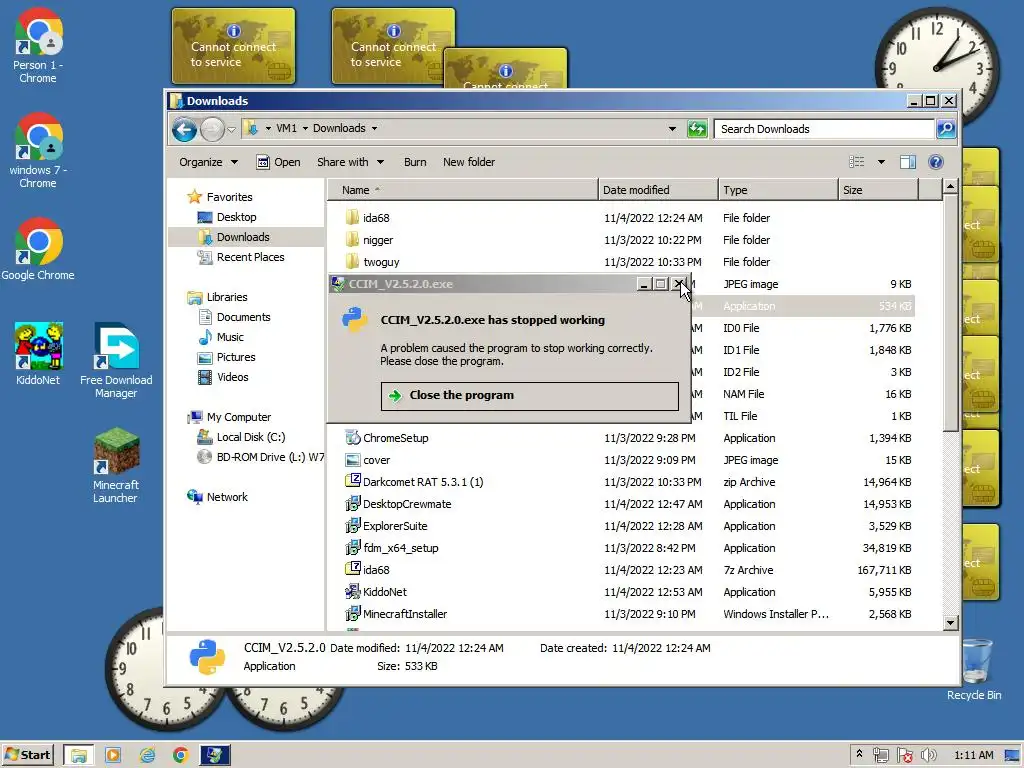
Task: Click the CCIM program taskbar button
Action: (215, 756)
